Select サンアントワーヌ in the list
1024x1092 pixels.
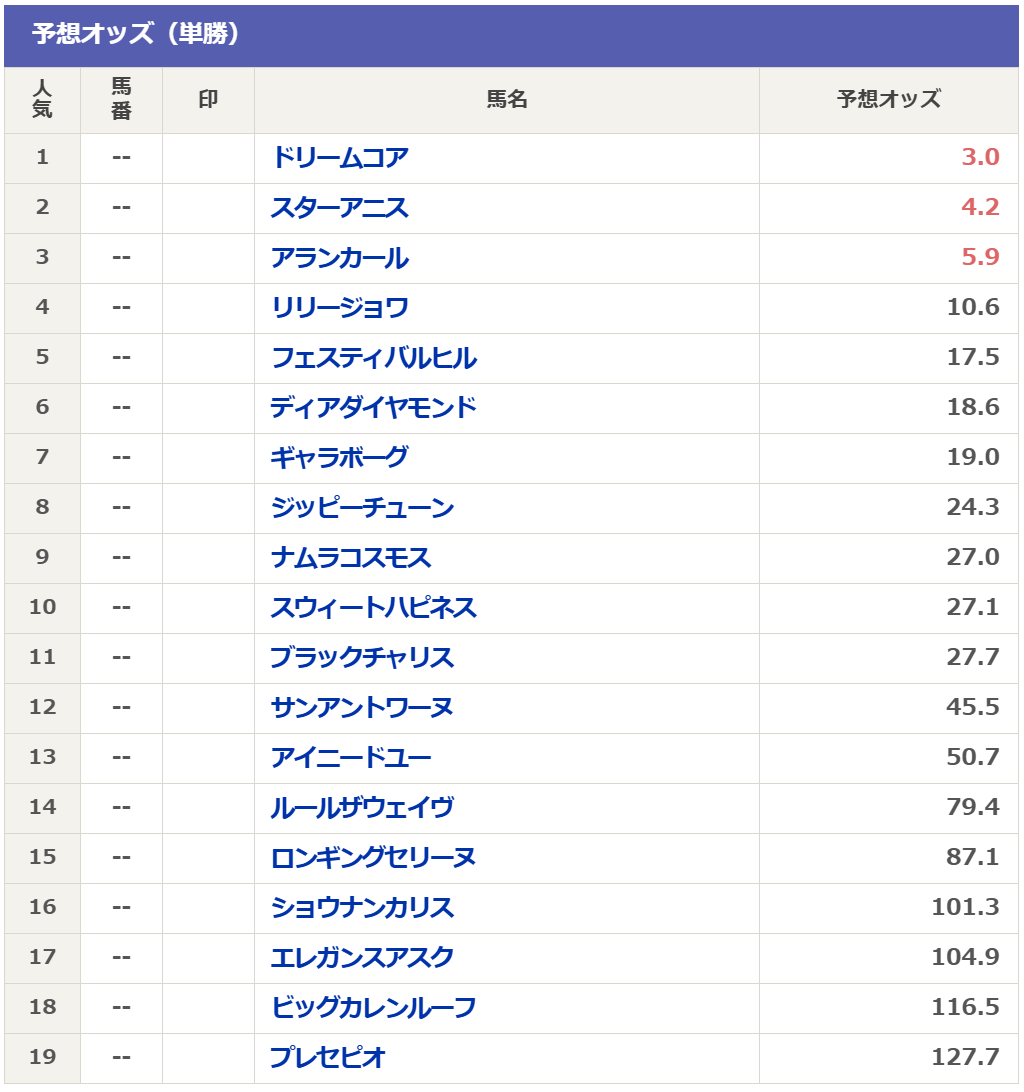(x=362, y=708)
